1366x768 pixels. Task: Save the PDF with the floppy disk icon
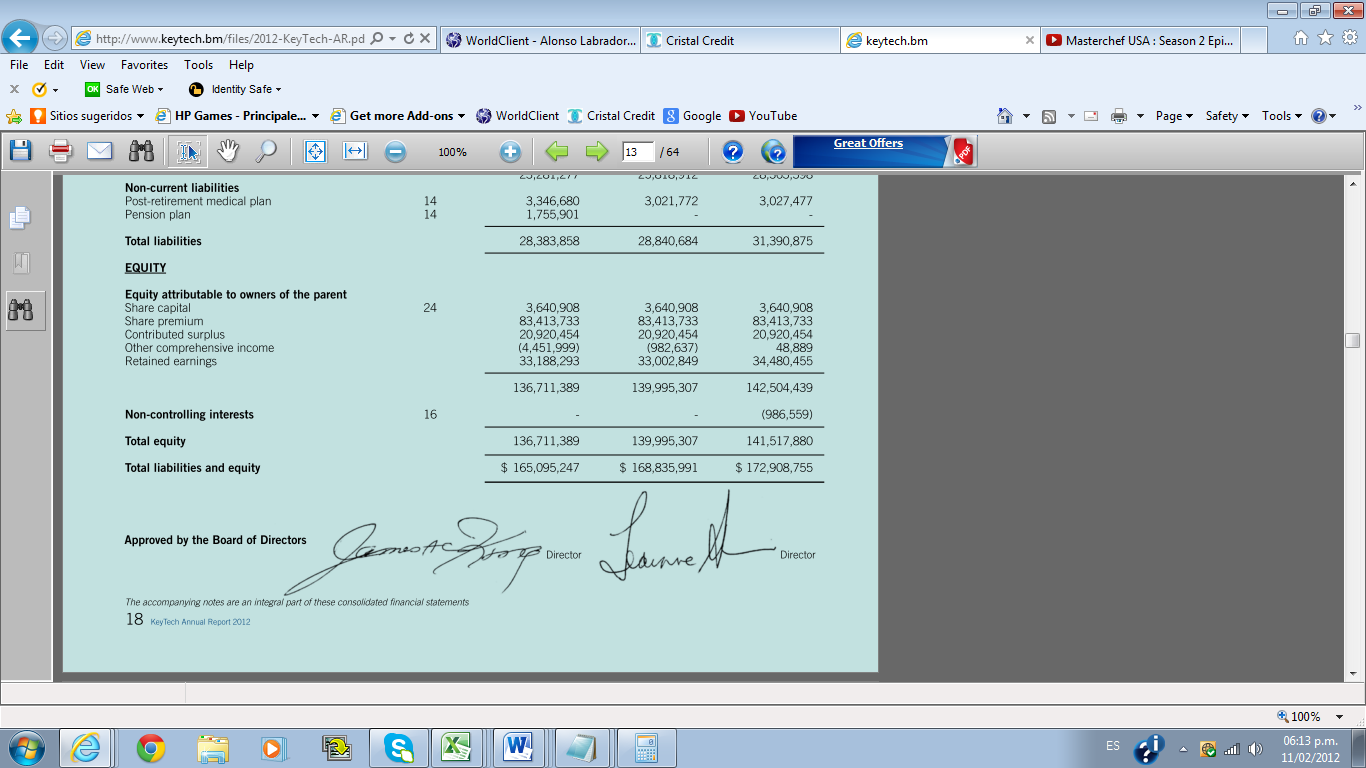click(20, 151)
